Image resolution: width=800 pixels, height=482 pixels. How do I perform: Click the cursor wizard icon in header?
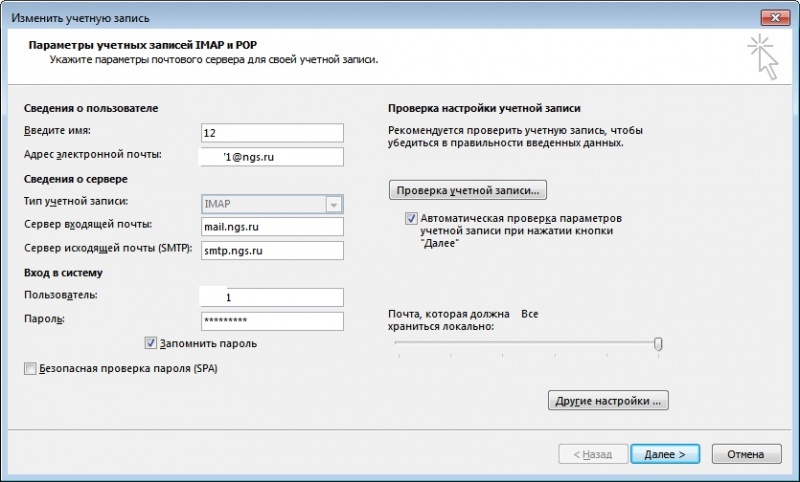point(763,57)
